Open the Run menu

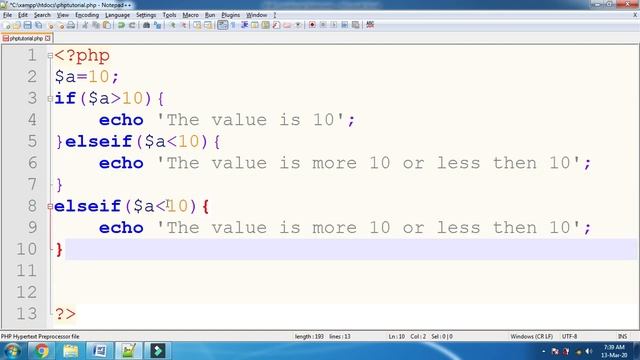(210, 15)
